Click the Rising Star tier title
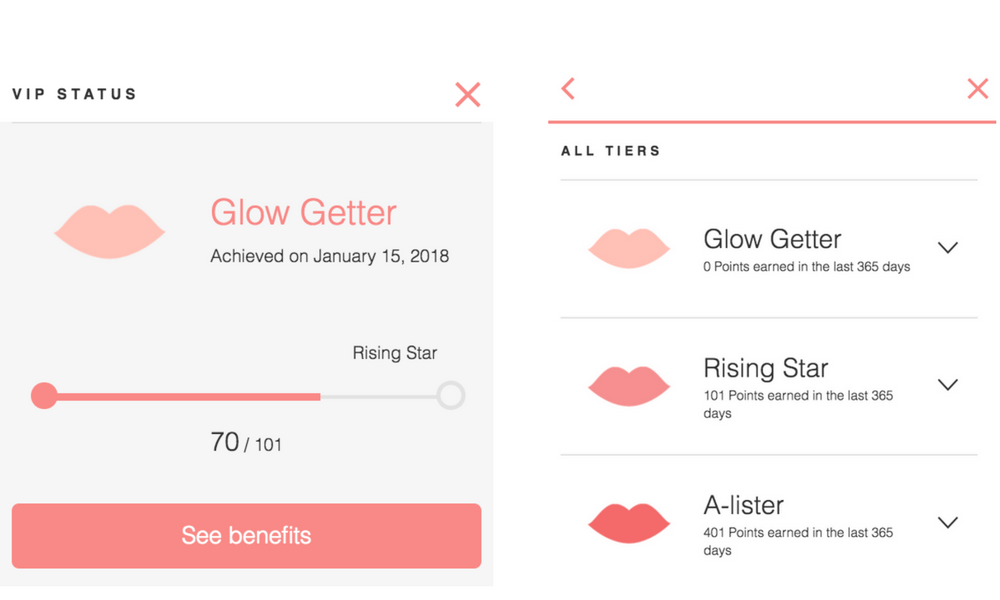Screen dimensions: 1000x600 coord(765,368)
